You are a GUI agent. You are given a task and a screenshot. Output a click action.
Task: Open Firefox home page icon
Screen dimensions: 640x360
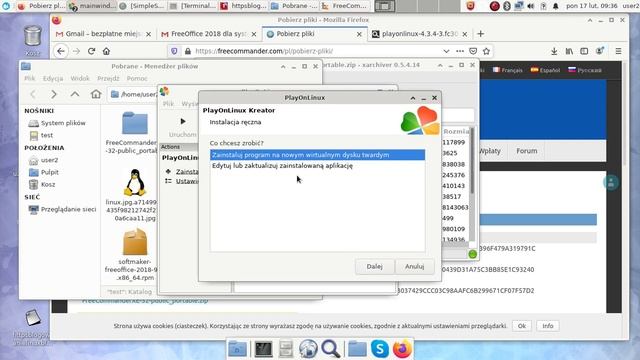(x=107, y=51)
